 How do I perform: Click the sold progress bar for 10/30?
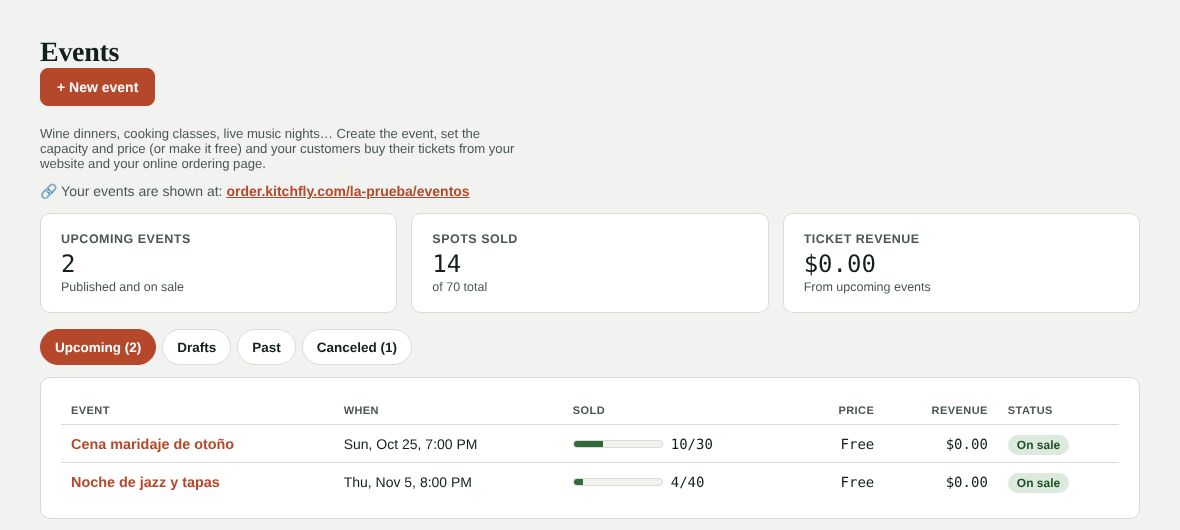618,444
